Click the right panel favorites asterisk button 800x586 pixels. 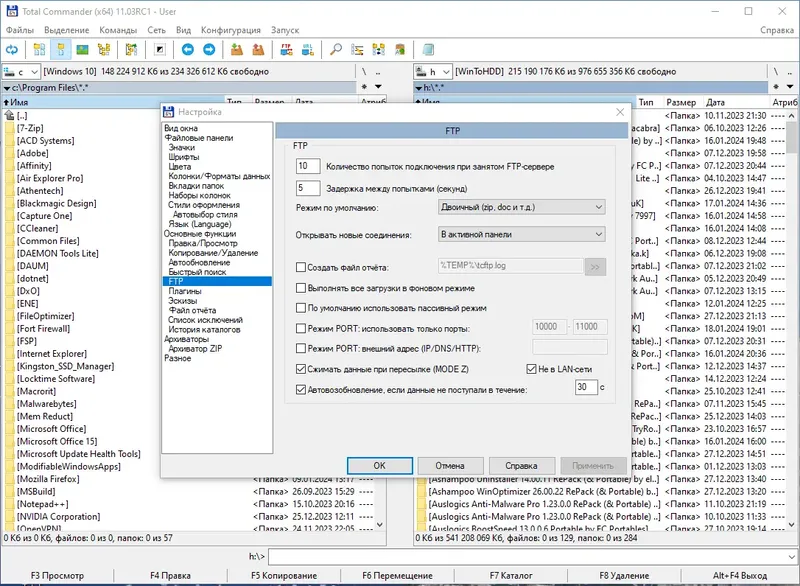pos(776,87)
